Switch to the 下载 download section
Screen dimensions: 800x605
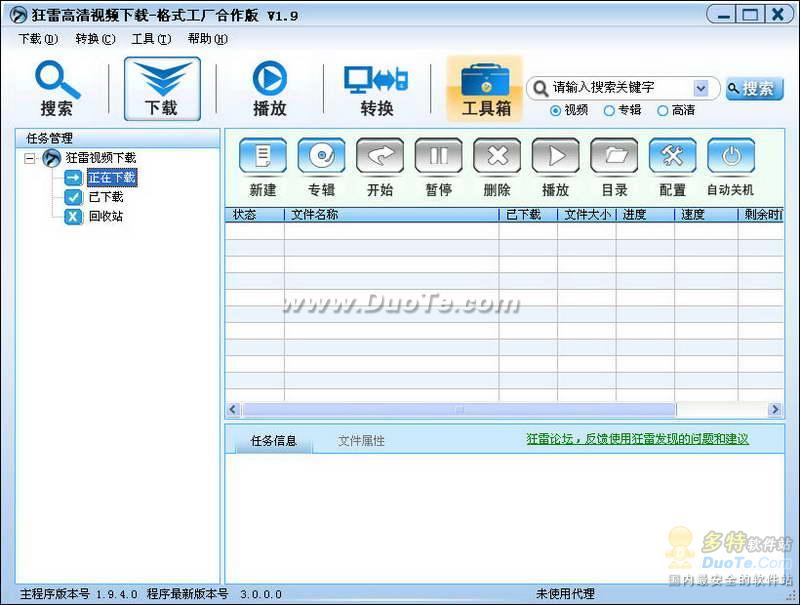pos(162,89)
